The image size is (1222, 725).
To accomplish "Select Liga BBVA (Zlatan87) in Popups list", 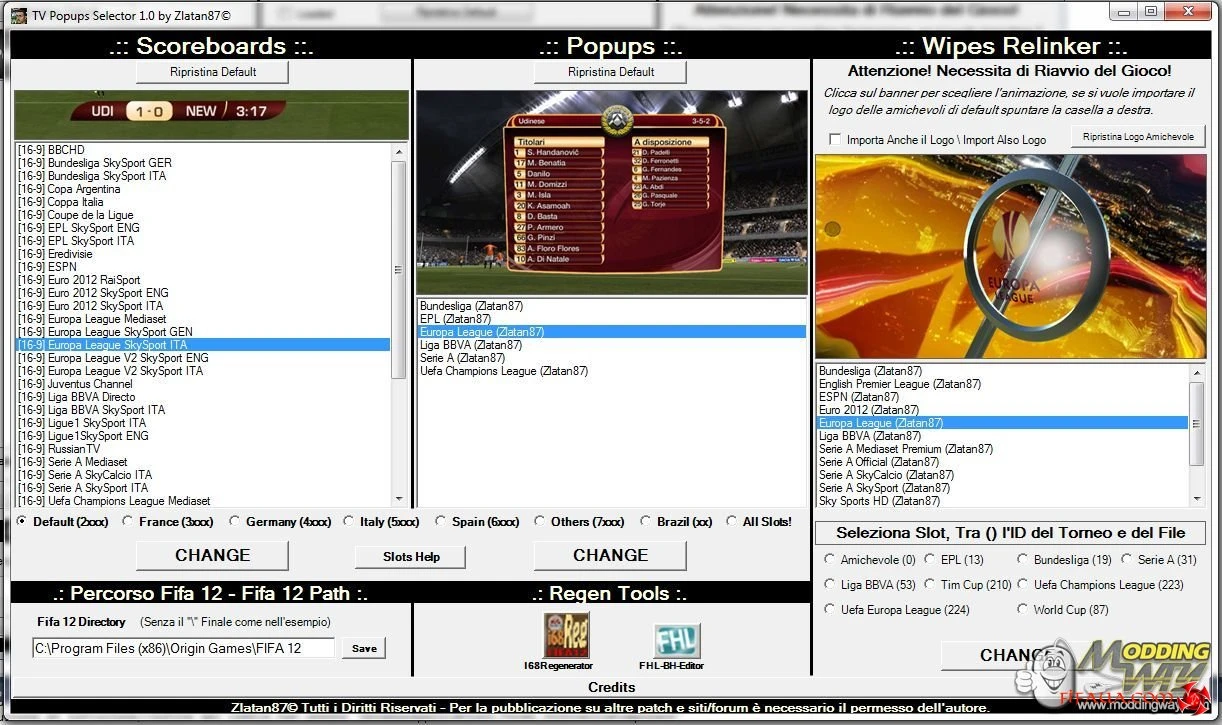I will pos(612,345).
